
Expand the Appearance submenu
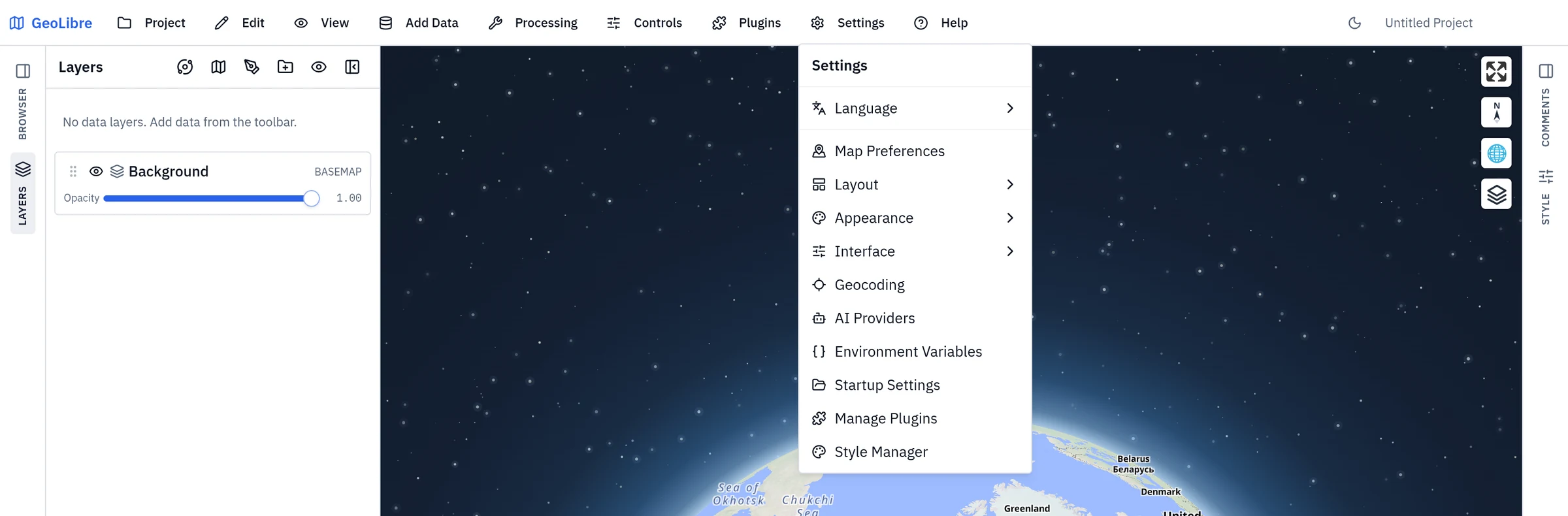[915, 218]
